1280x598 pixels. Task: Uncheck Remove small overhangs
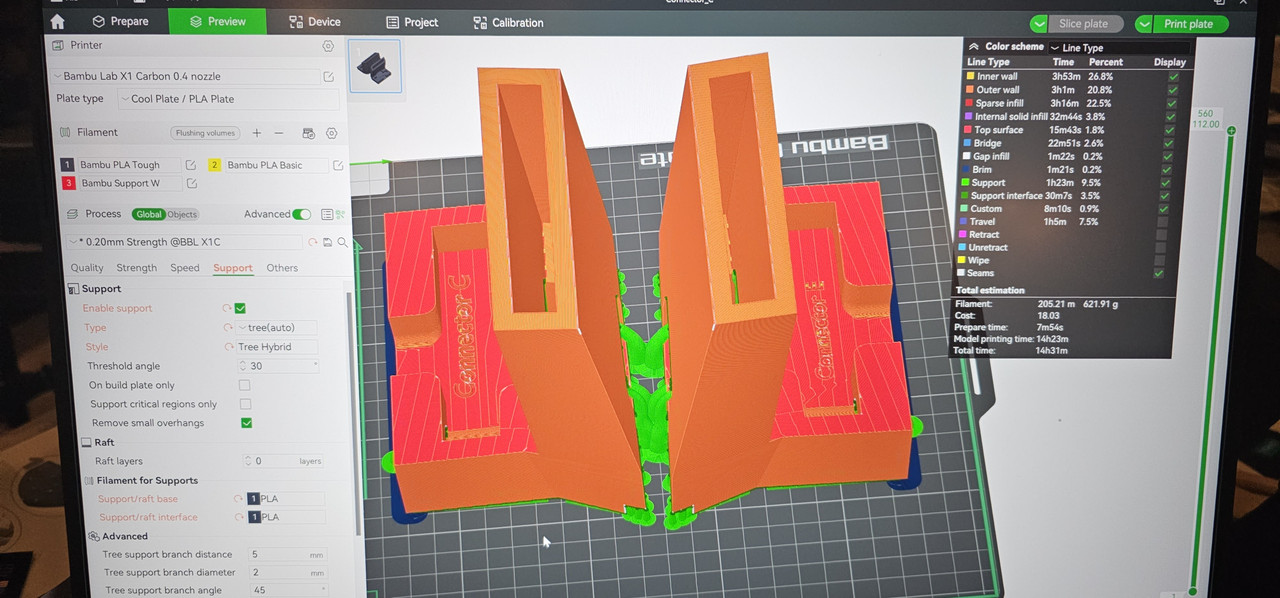[x=246, y=423]
